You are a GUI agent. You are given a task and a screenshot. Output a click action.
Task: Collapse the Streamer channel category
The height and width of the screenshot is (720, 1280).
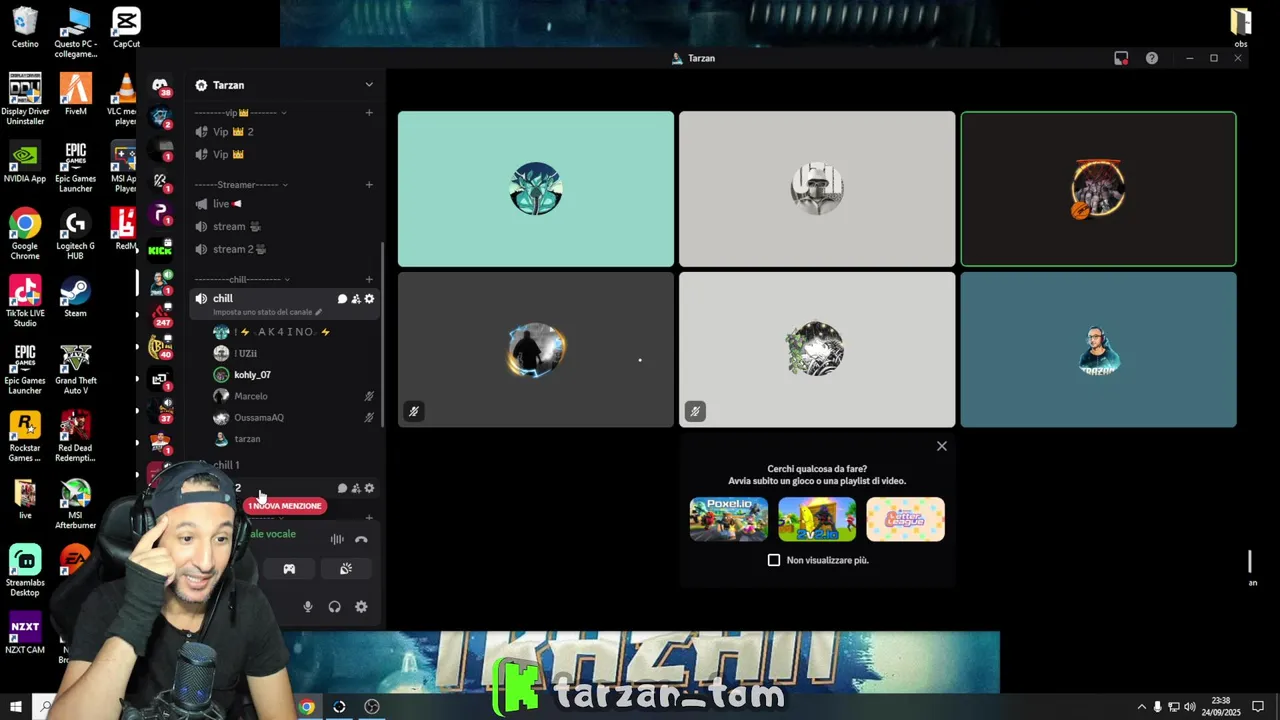(x=240, y=184)
